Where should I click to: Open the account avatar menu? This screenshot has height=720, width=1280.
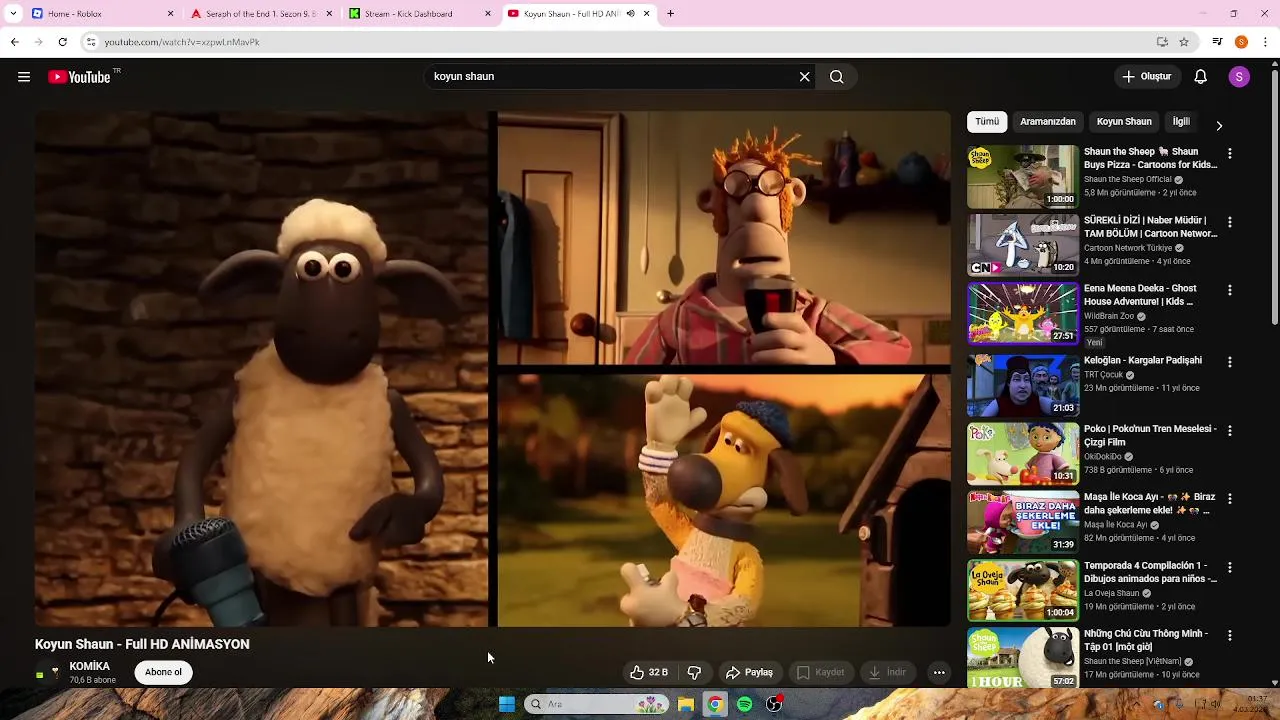click(x=1239, y=77)
